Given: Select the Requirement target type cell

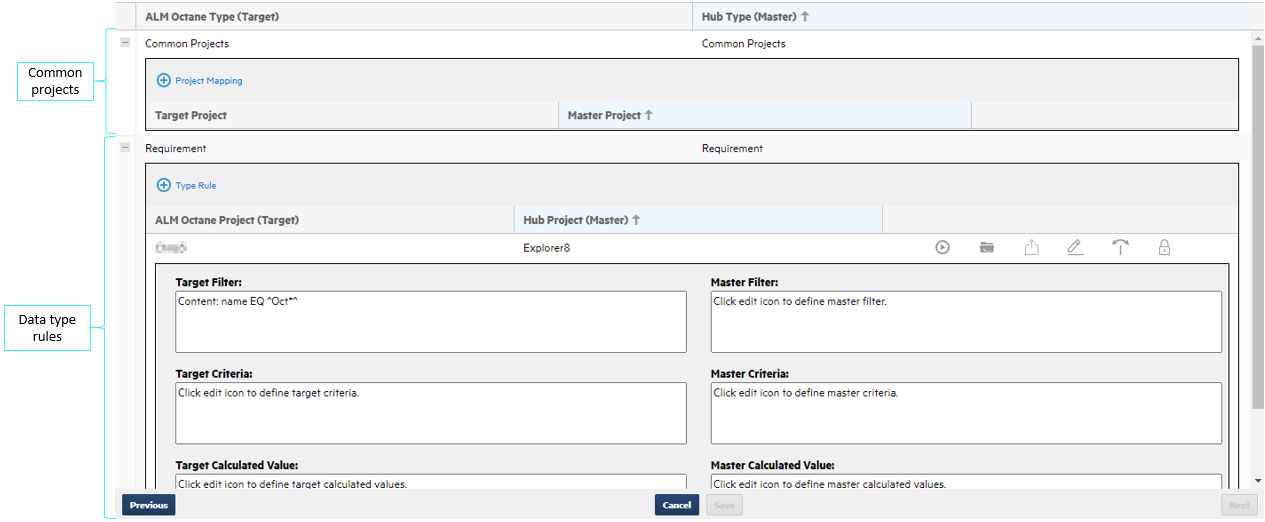Looking at the screenshot, I should click(176, 148).
